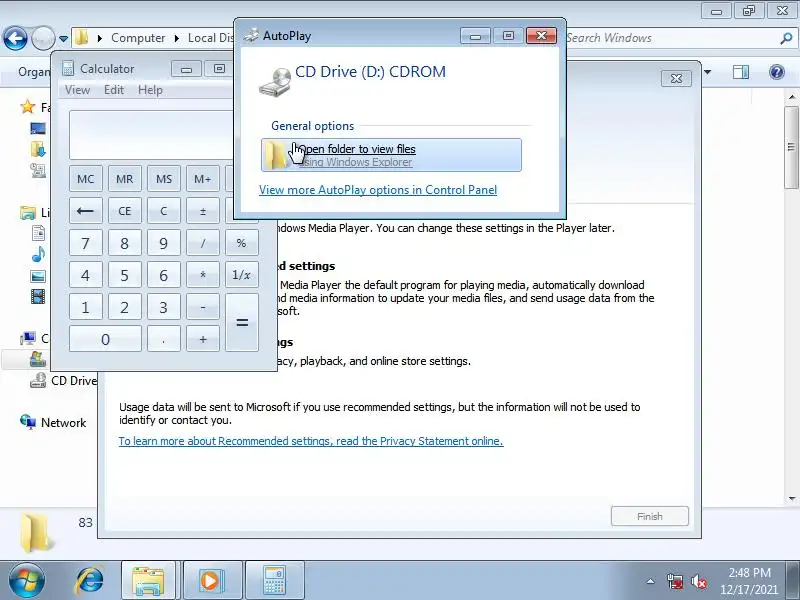Show hidden icons in system tray
The height and width of the screenshot is (600, 800).
coord(651,581)
